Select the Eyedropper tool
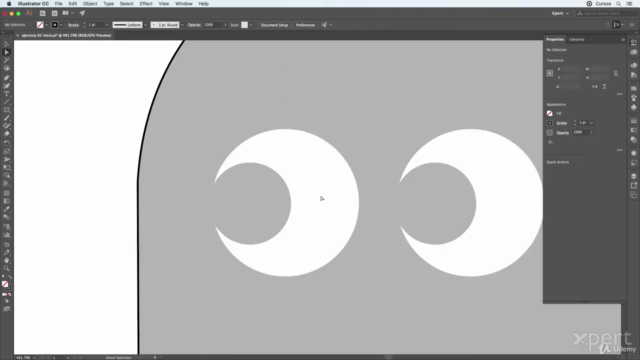The height and width of the screenshot is (360, 640). click(7, 209)
